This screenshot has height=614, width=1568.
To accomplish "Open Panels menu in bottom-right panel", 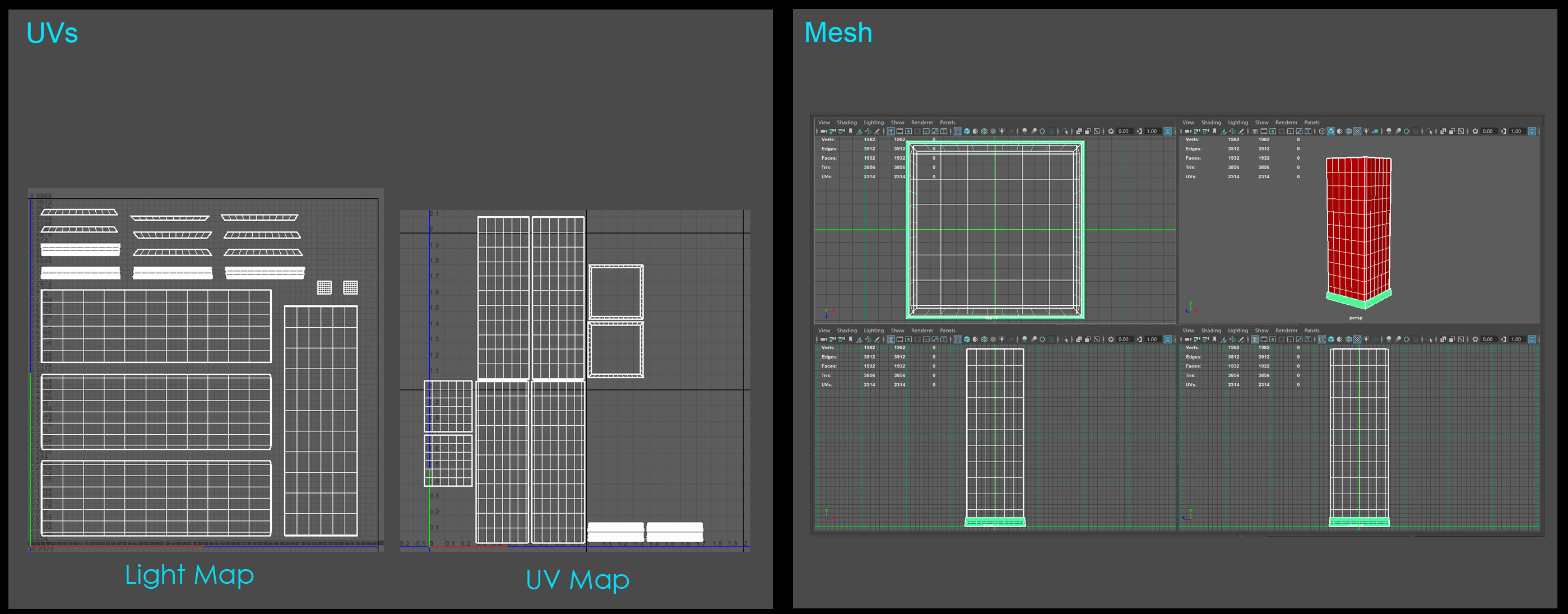I will tap(1312, 331).
